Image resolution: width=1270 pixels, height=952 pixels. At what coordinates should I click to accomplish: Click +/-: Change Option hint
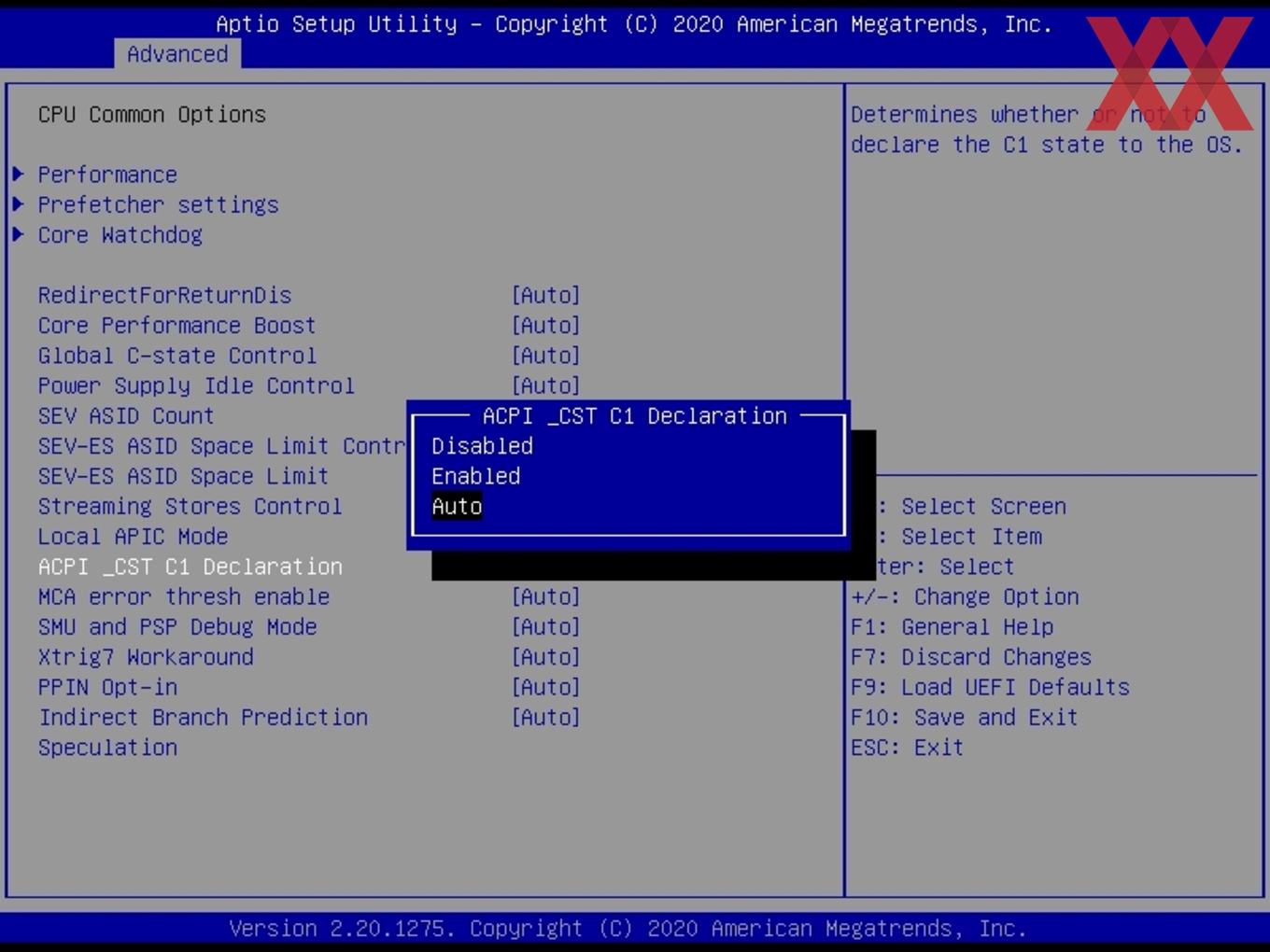pos(965,596)
